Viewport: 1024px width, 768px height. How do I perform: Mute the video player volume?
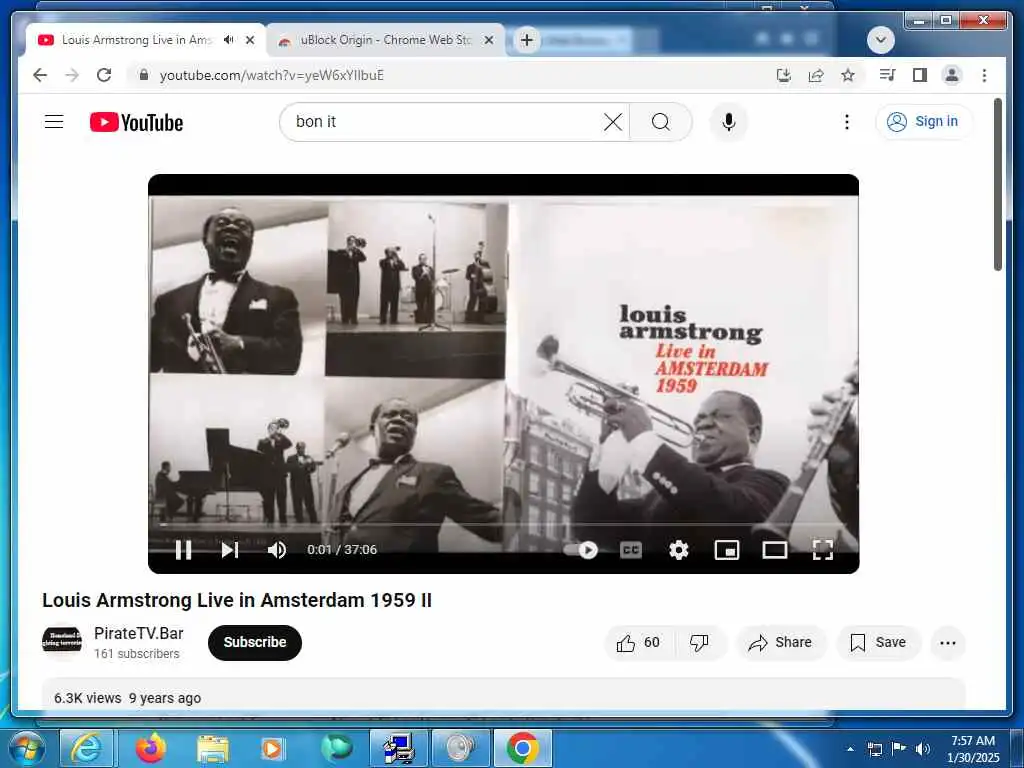pos(277,550)
